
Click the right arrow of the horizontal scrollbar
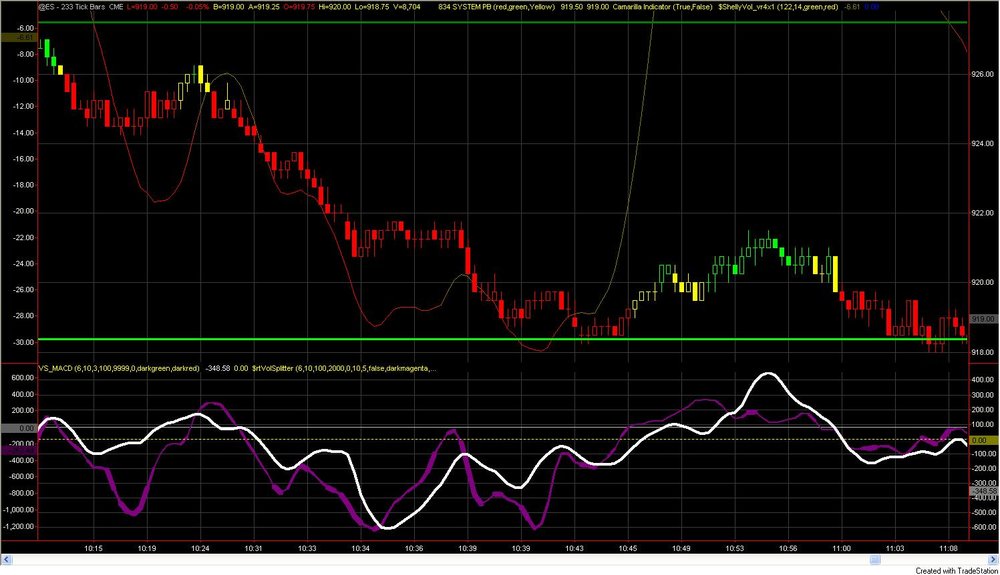pyautogui.click(x=994, y=560)
